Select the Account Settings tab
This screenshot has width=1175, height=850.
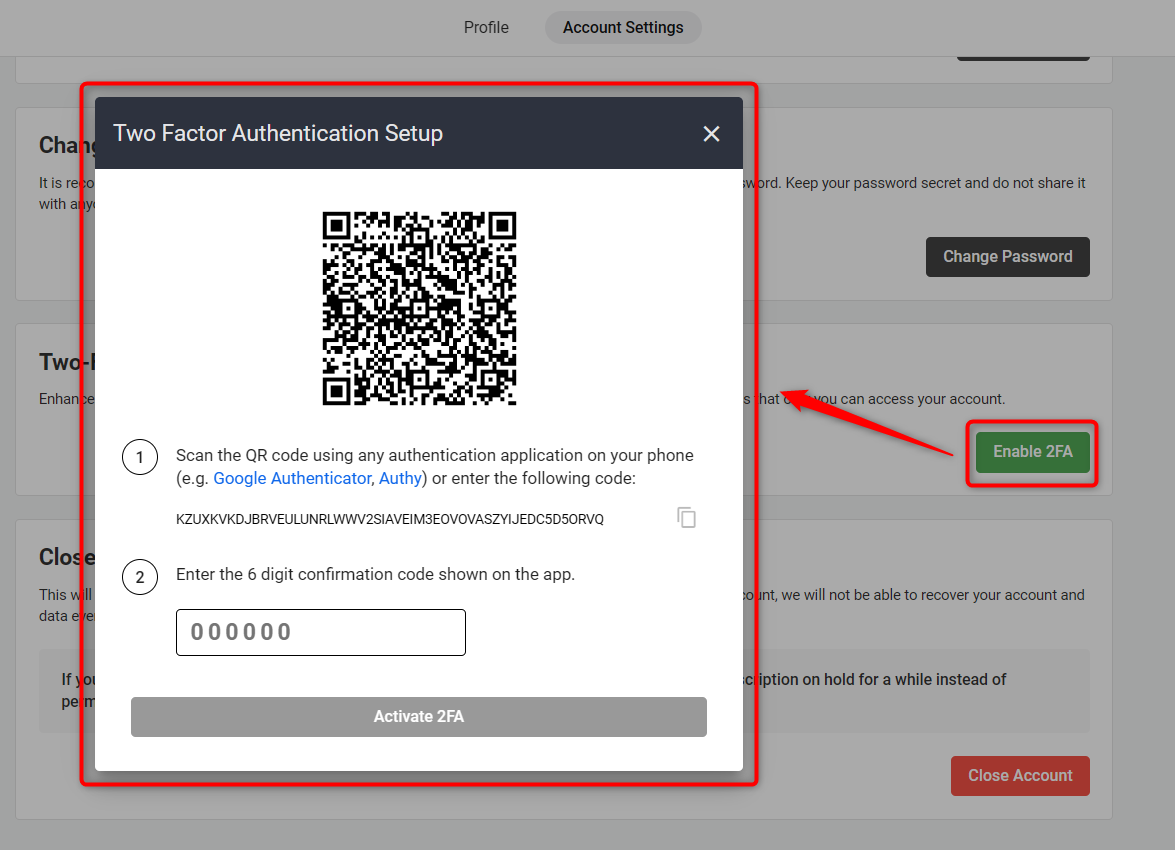tap(623, 28)
